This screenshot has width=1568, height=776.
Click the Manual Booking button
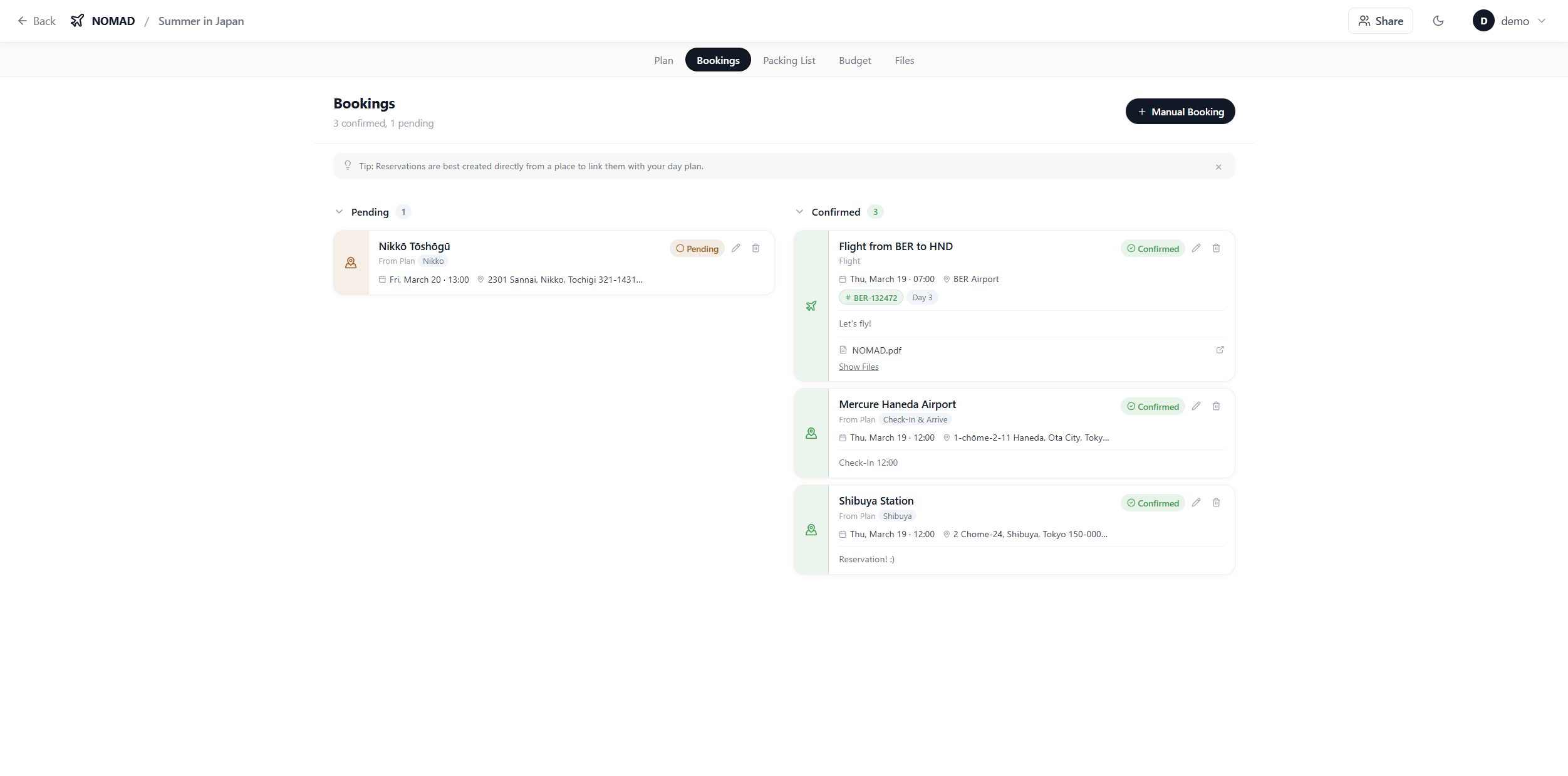1180,112
